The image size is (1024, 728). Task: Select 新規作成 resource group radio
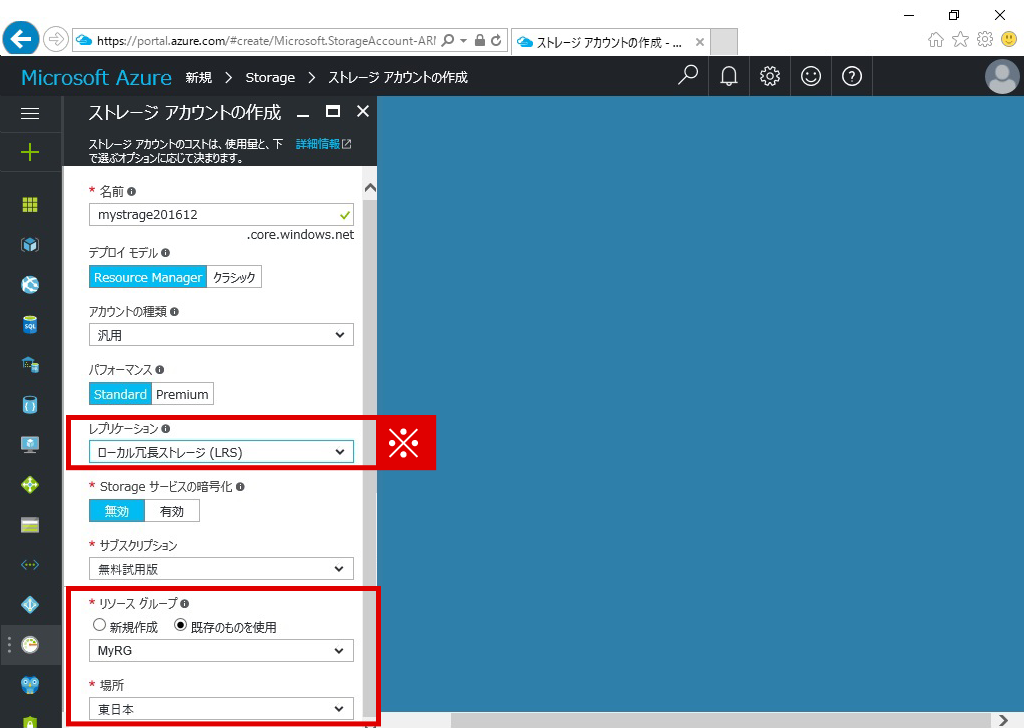(99, 625)
